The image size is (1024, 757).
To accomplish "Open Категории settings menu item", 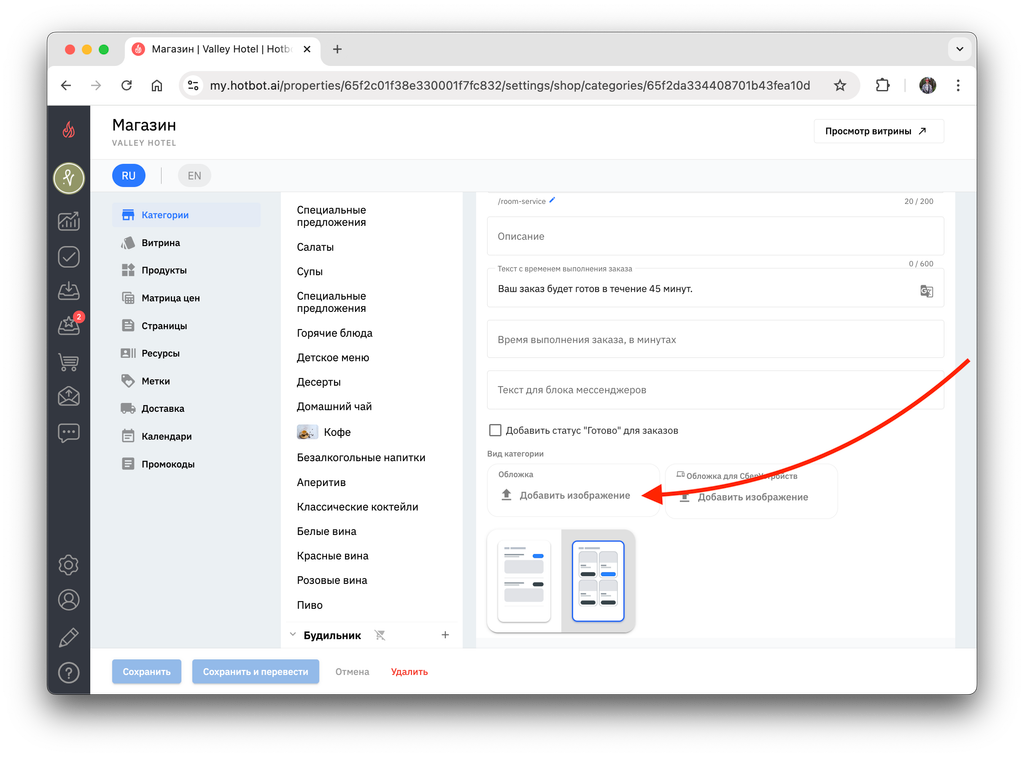I will pyautogui.click(x=186, y=215).
